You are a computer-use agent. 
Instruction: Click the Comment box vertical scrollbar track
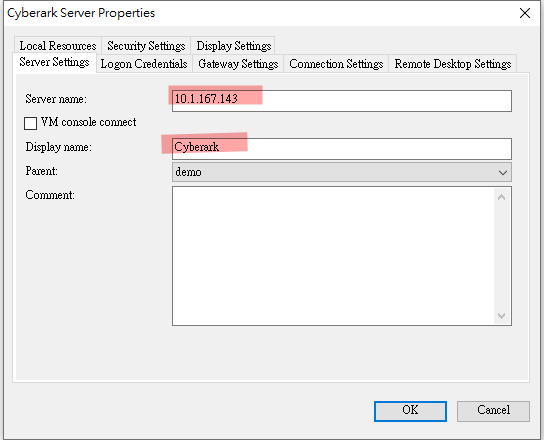coord(502,256)
